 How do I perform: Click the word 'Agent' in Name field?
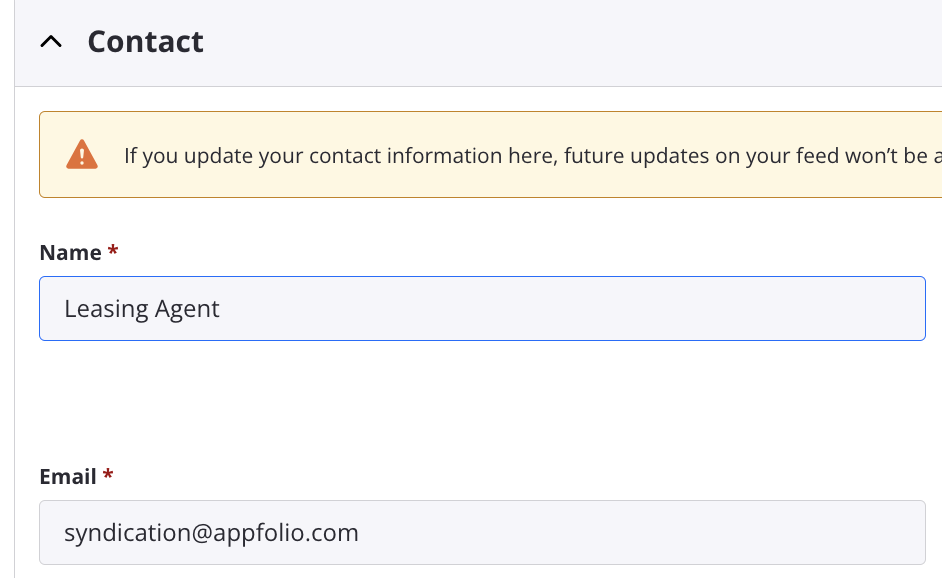point(187,309)
